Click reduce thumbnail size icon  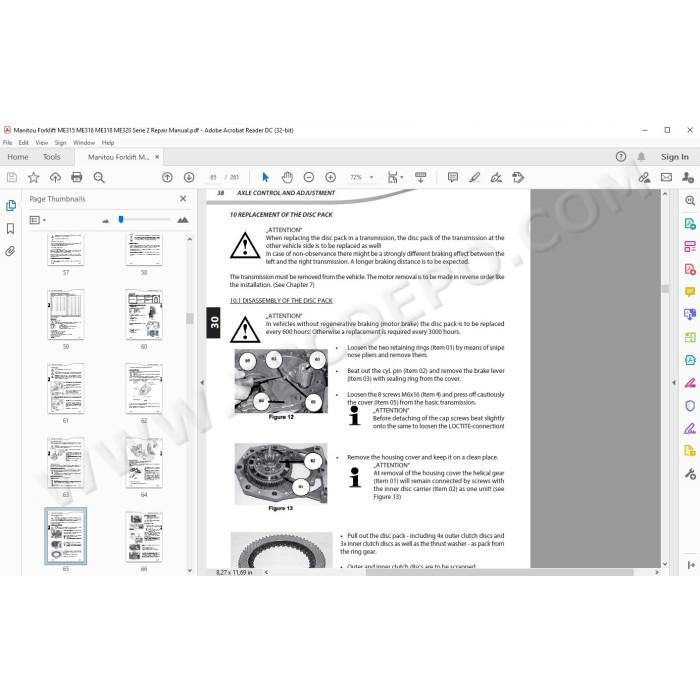[106, 221]
